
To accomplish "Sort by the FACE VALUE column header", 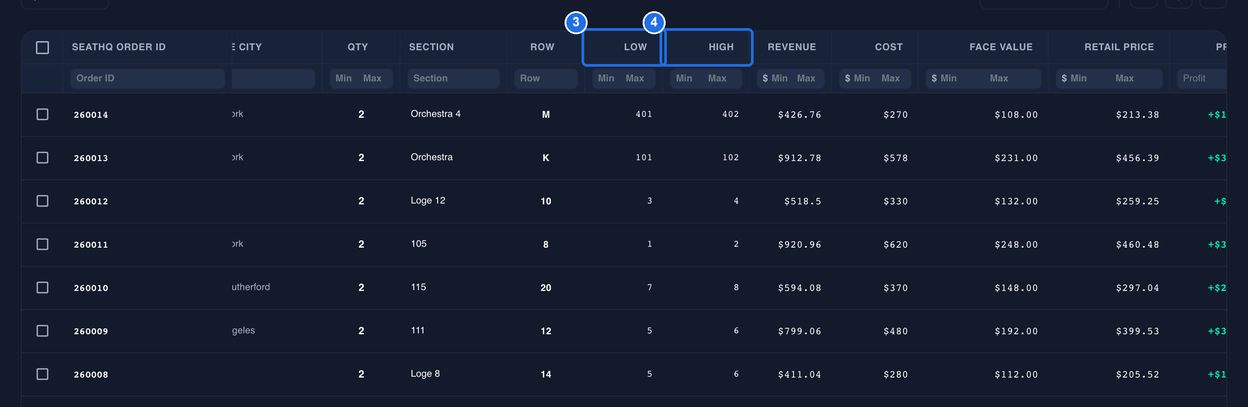I will click(1001, 47).
